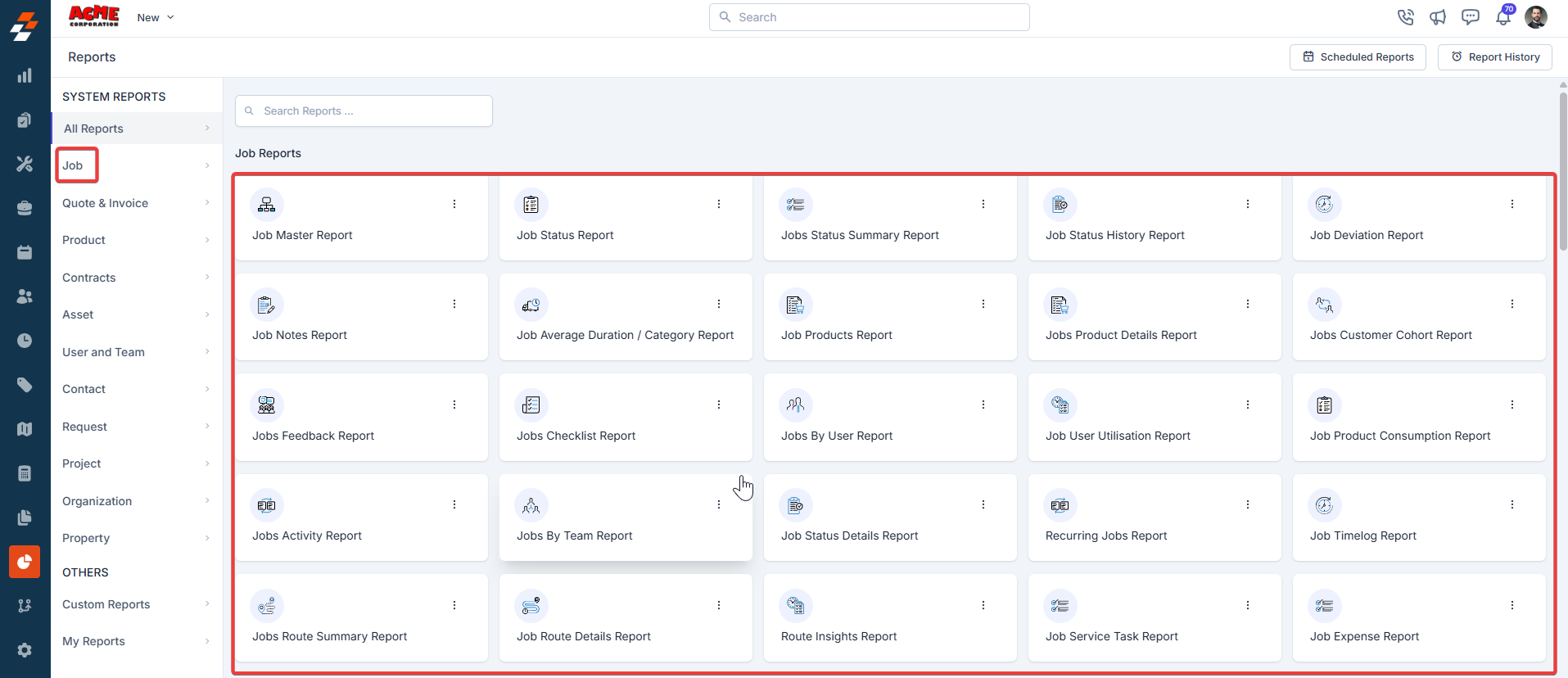Open the phone call icon in header
1568x678 pixels.
point(1406,17)
